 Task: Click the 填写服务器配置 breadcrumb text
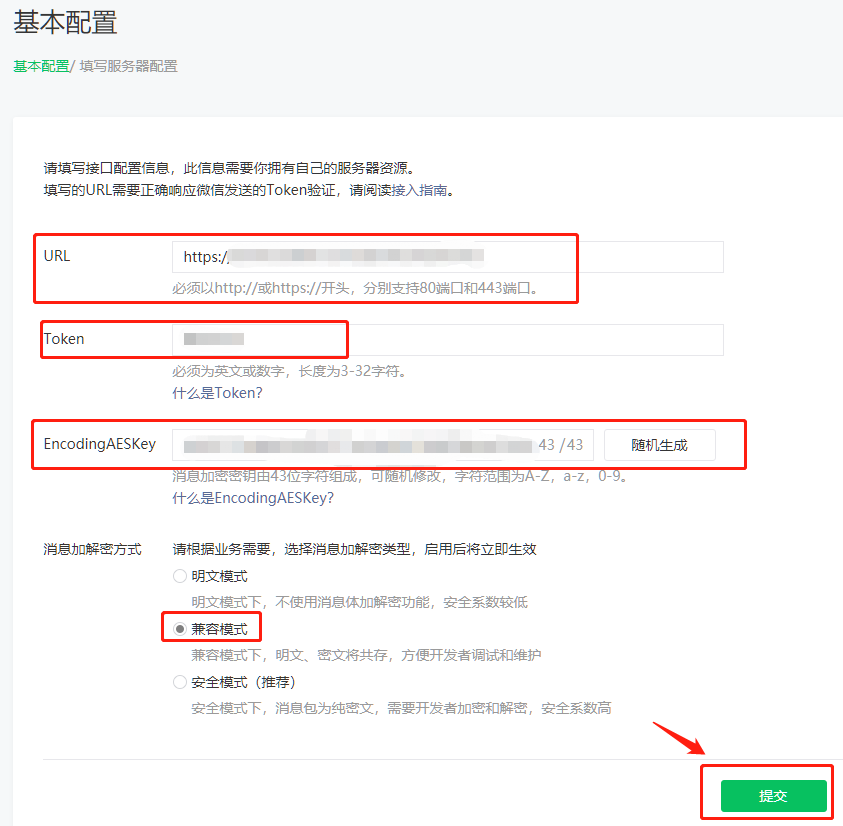coord(128,66)
